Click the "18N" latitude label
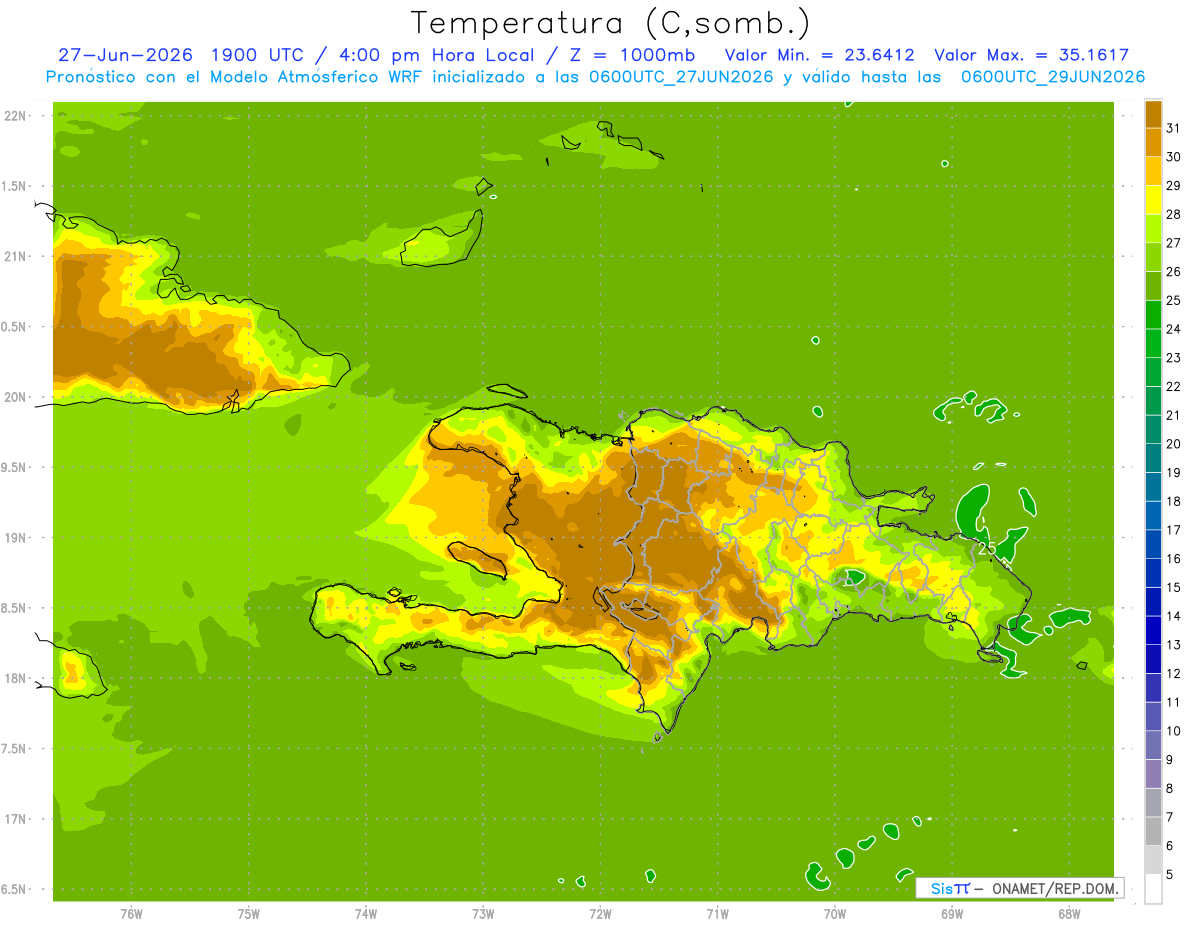1200x927 pixels. [x=15, y=678]
